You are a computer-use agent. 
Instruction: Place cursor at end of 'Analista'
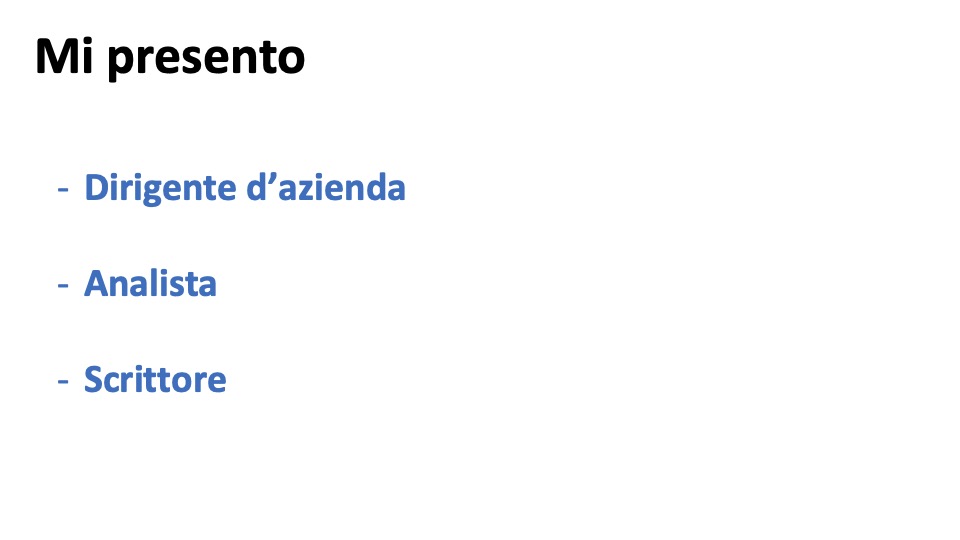pyautogui.click(x=217, y=283)
